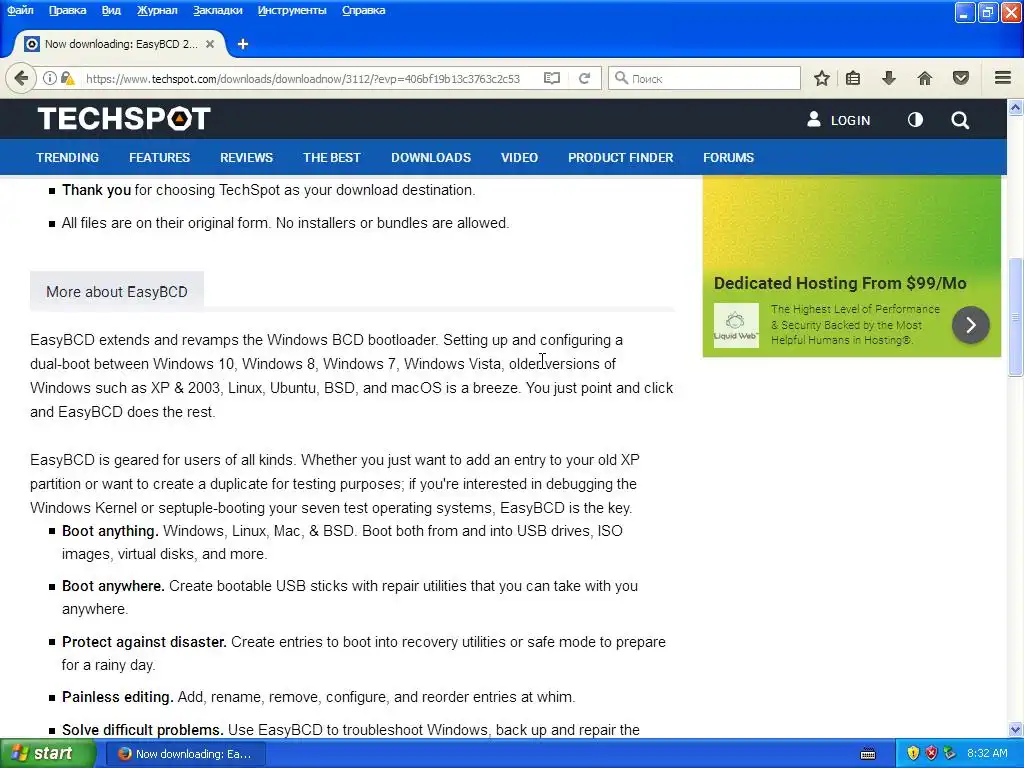Open DOWNLOADS section
The image size is (1024, 768).
431,157
